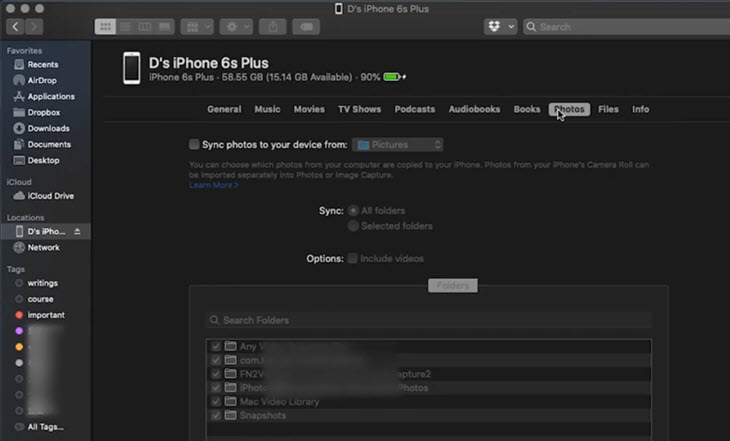The height and width of the screenshot is (441, 730).
Task: Open the gear action menu
Action: [x=237, y=27]
